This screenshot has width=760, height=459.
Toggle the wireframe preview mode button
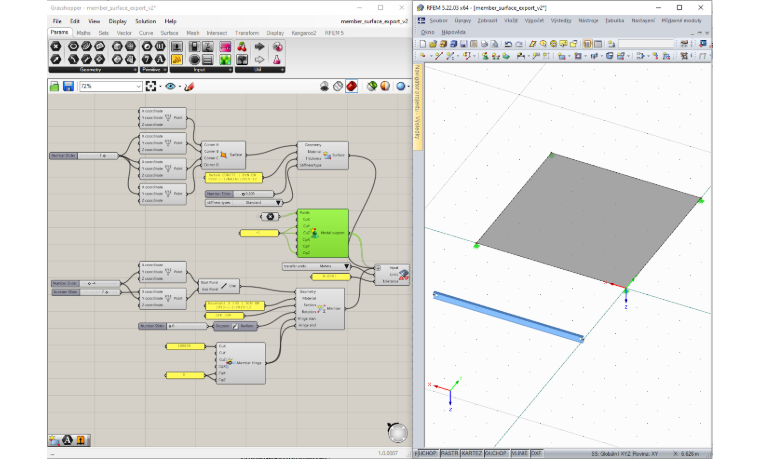pyautogui.click(x=338, y=86)
